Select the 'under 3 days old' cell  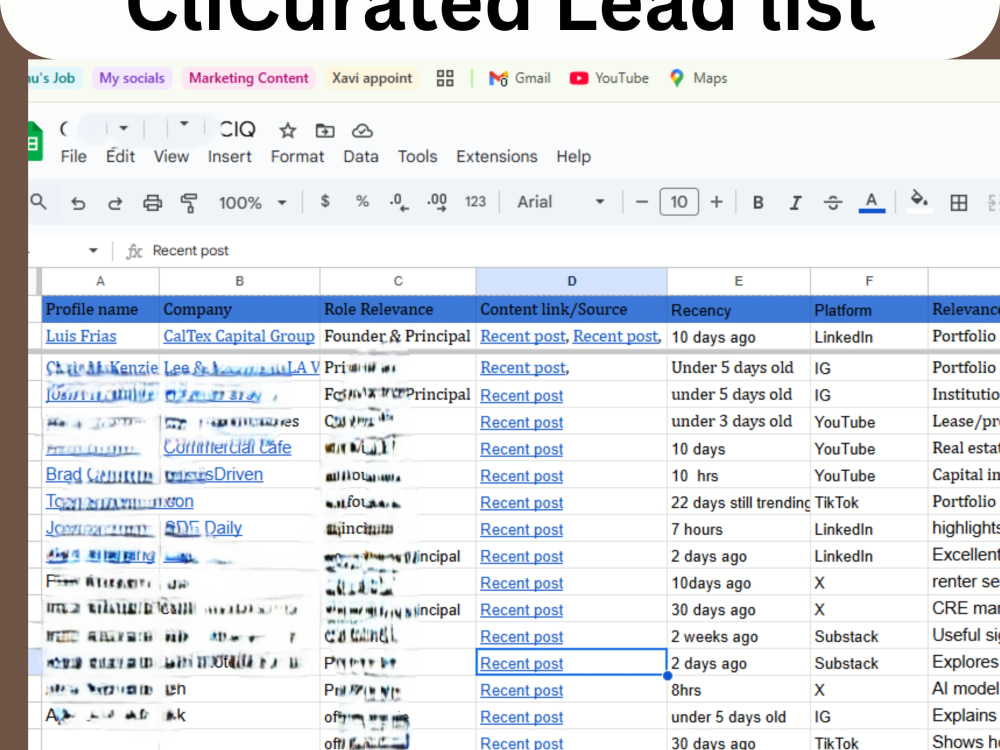739,422
